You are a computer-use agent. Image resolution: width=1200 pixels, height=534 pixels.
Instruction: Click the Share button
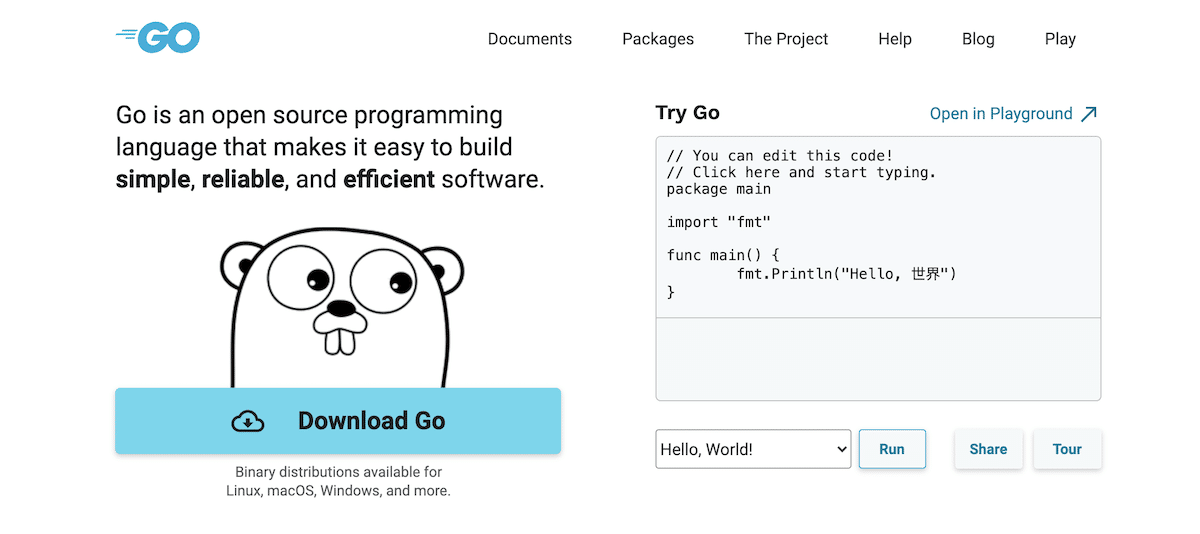(x=988, y=449)
